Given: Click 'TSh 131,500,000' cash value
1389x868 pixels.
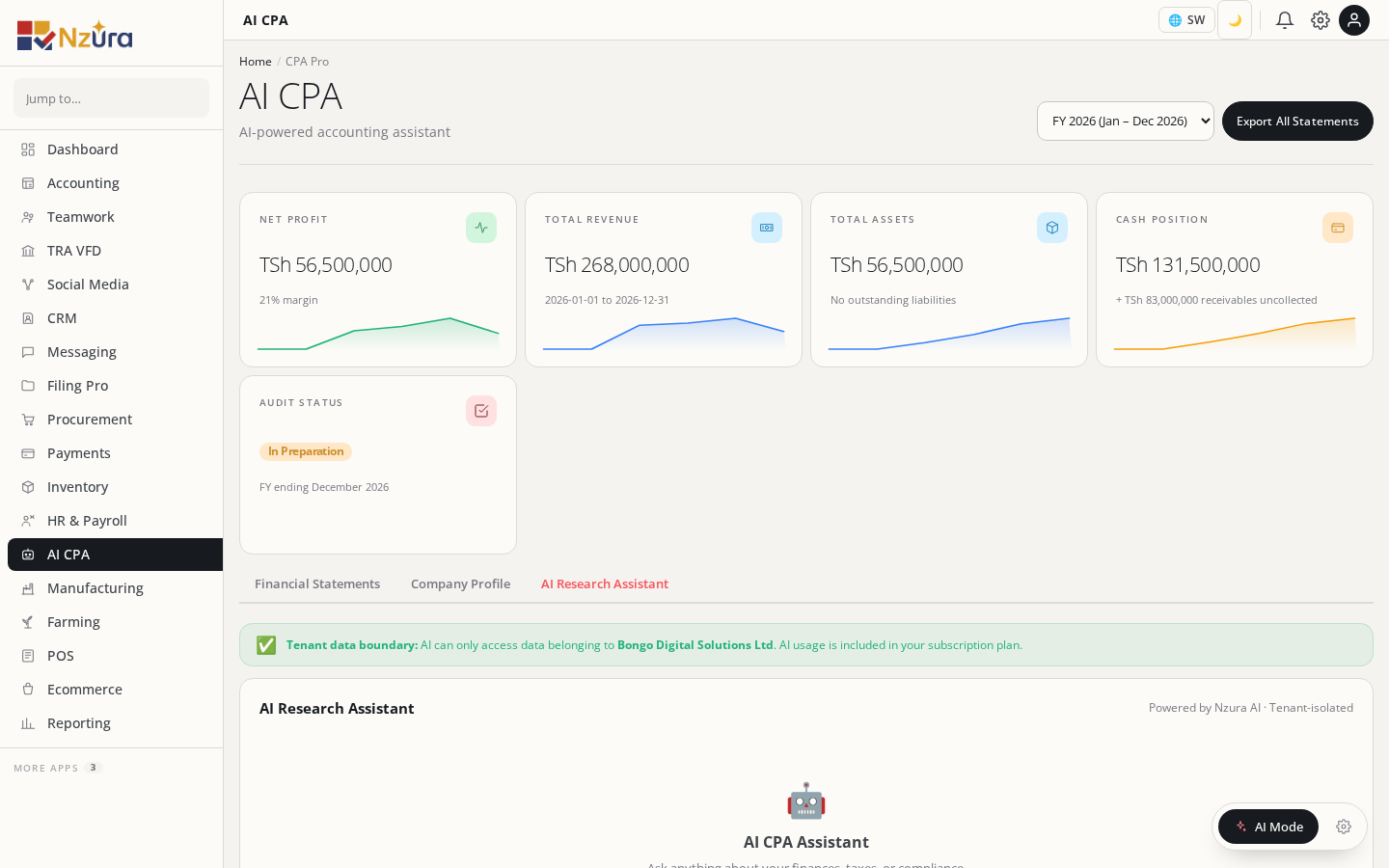Looking at the screenshot, I should [1188, 264].
